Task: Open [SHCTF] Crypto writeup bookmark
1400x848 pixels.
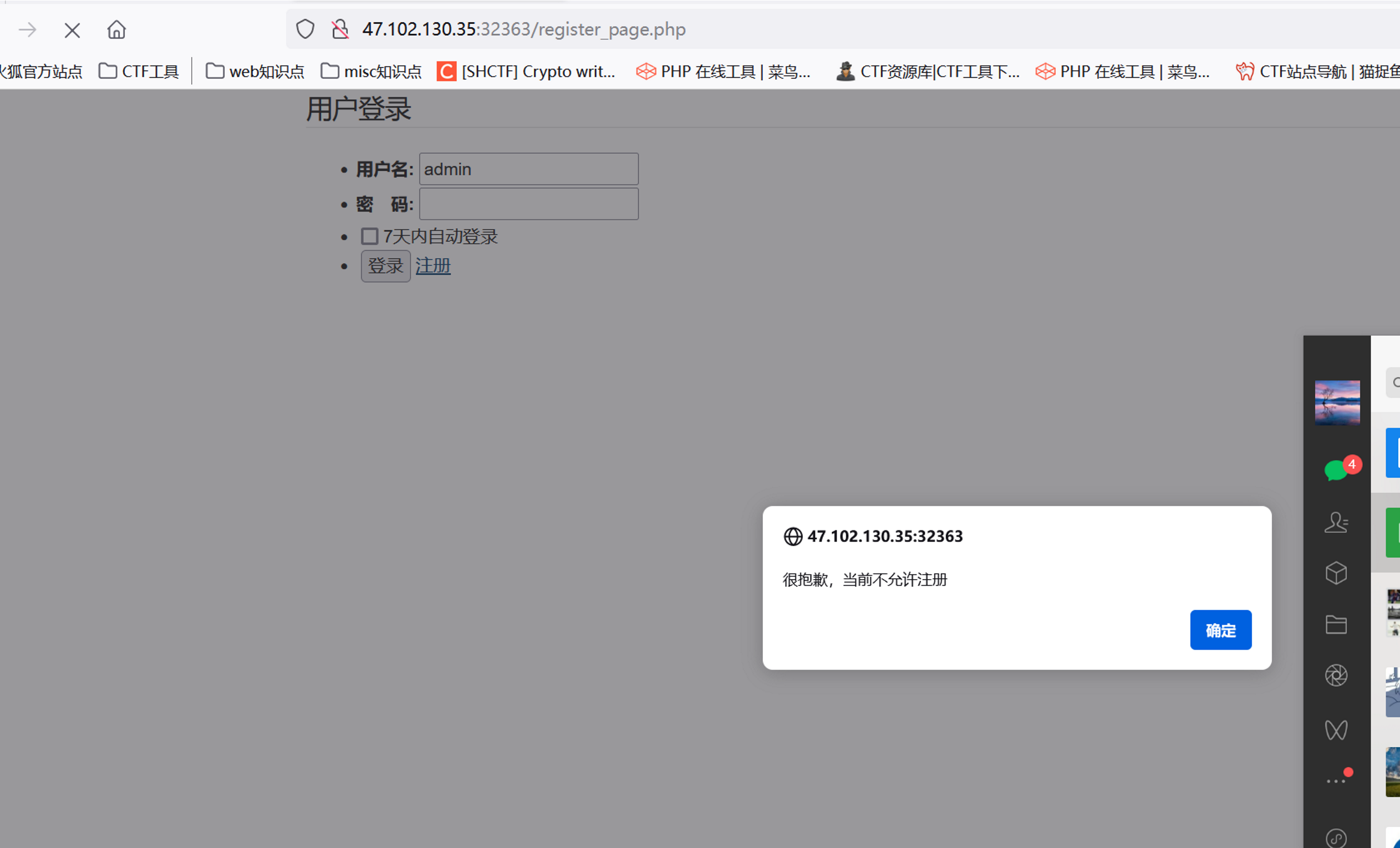Action: (x=526, y=71)
